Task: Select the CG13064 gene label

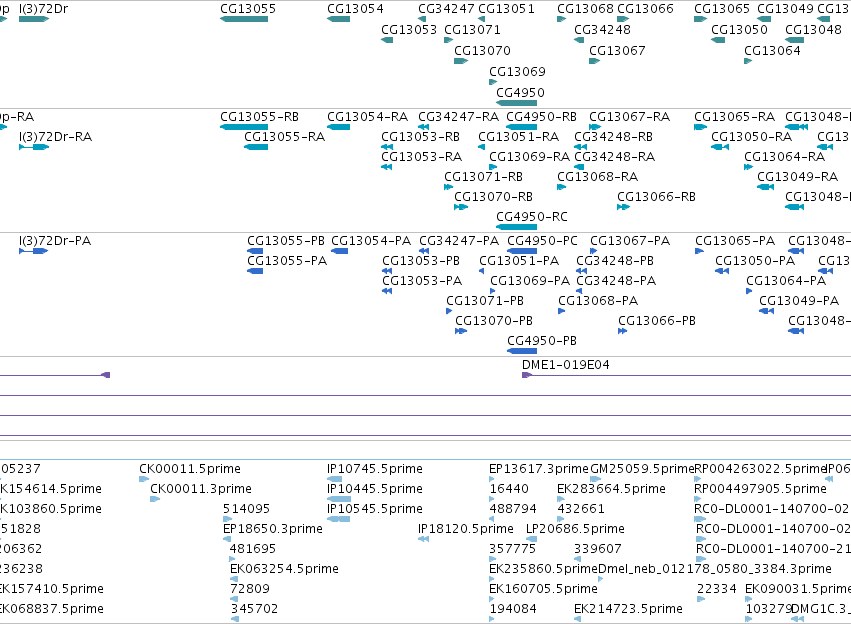Action: 772,50
